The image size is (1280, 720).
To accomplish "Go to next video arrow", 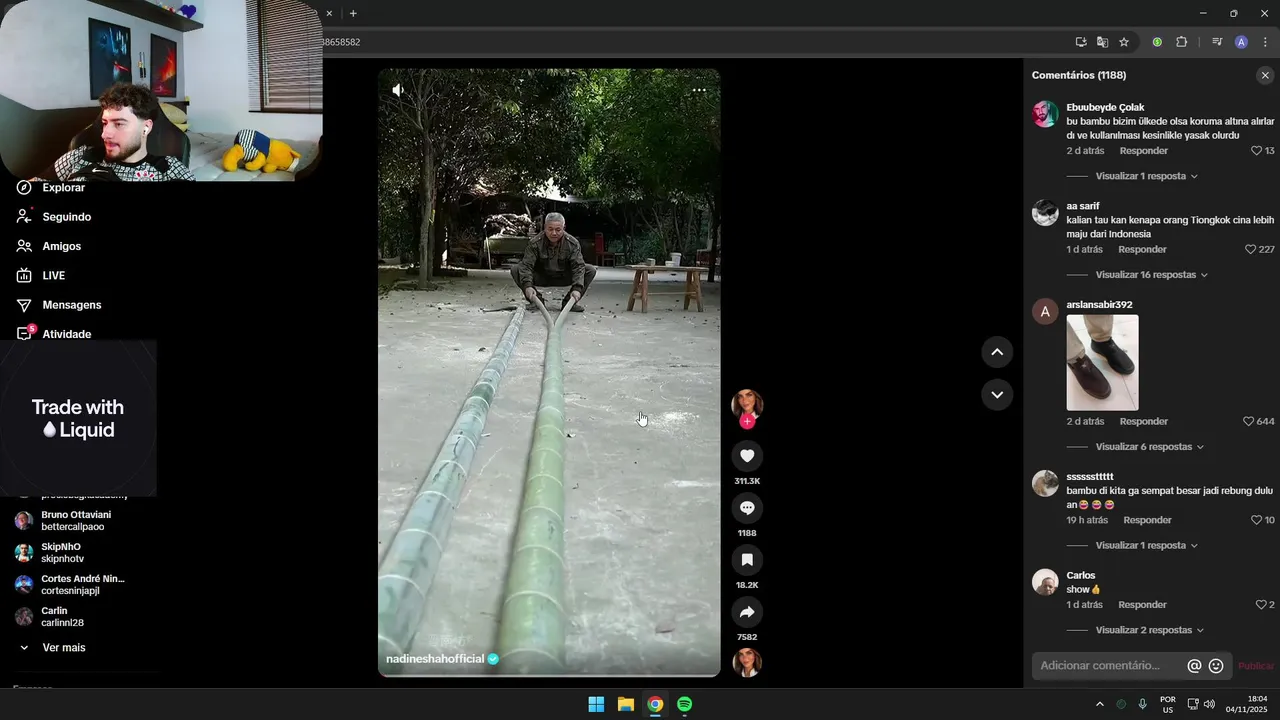I will (x=997, y=395).
